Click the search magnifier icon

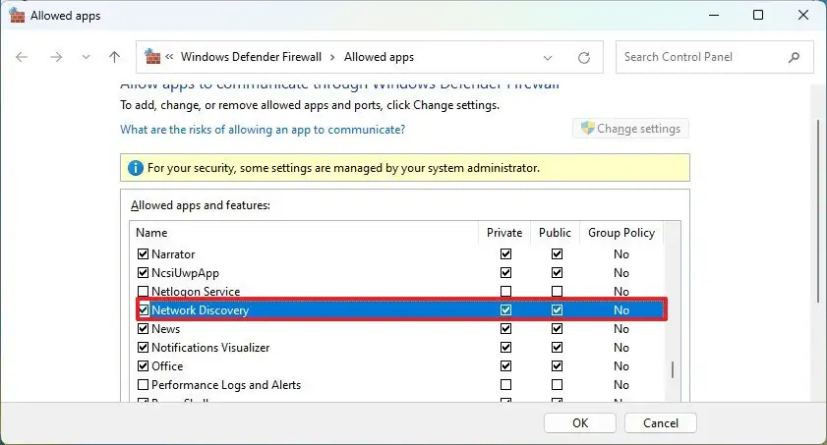click(795, 57)
